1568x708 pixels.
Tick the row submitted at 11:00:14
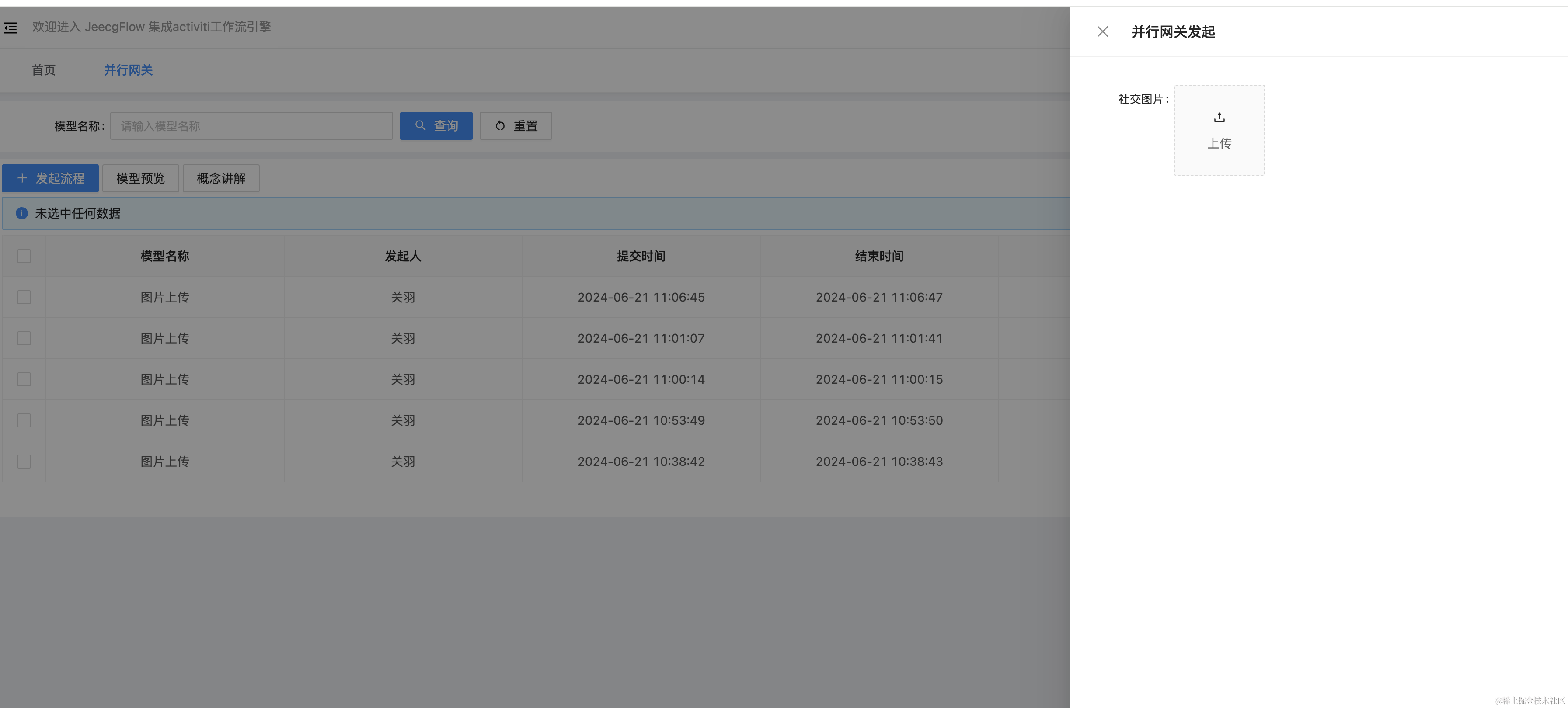click(24, 379)
